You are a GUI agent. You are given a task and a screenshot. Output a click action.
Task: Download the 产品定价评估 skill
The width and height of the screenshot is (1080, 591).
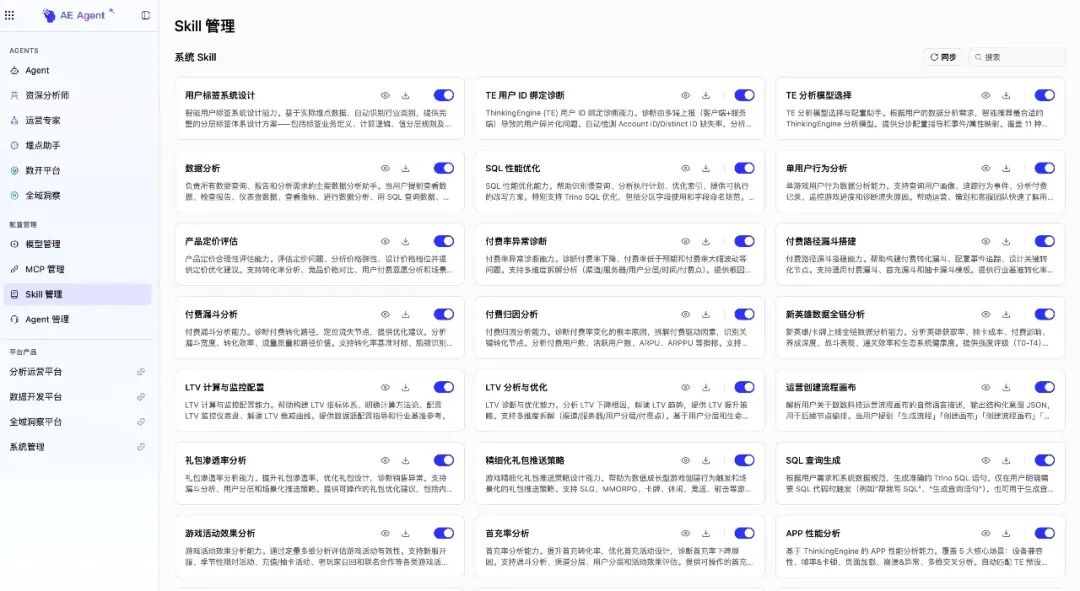(406, 241)
